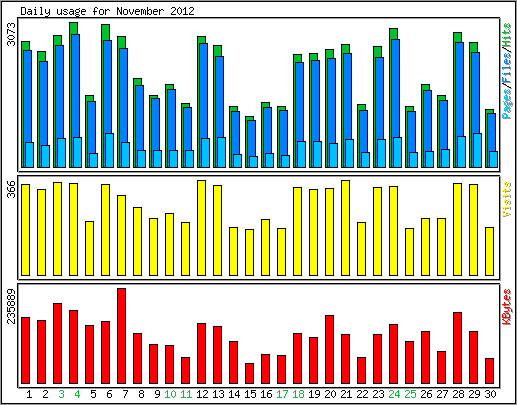Click the yellow Visits bar for day 25
This screenshot has height=405, width=517.
click(410, 252)
